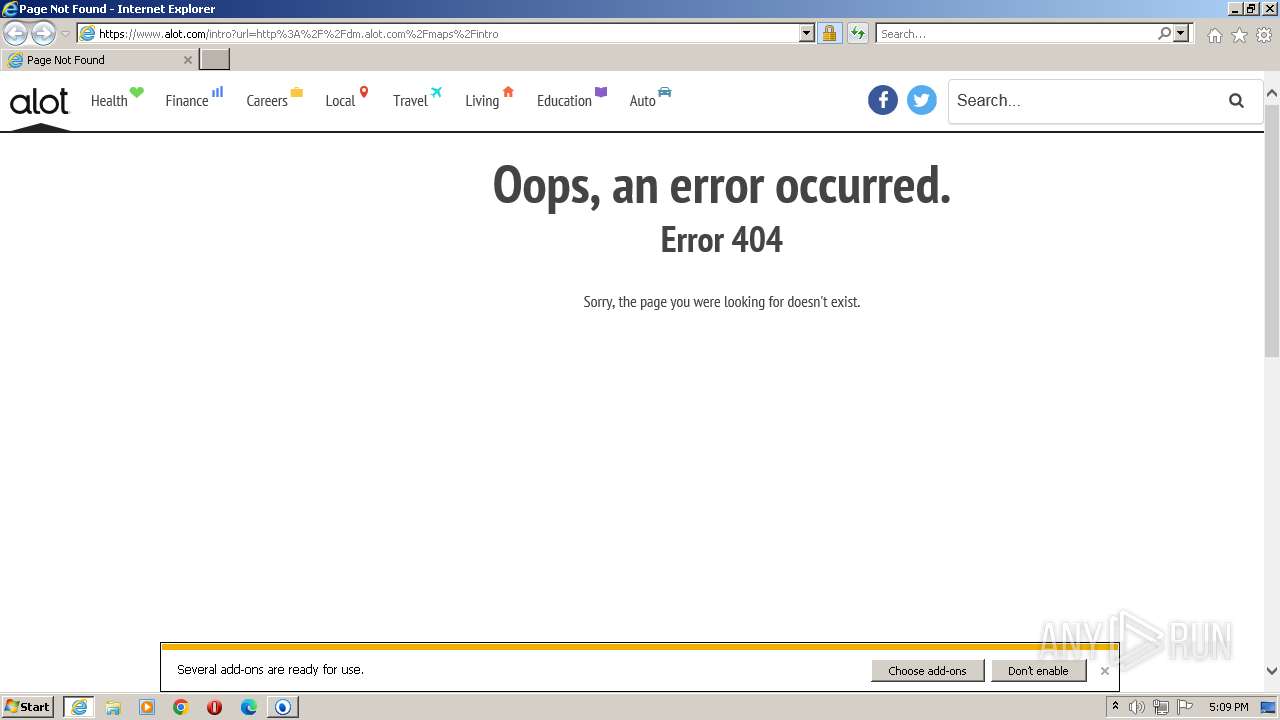Open the Travel category

click(x=417, y=99)
